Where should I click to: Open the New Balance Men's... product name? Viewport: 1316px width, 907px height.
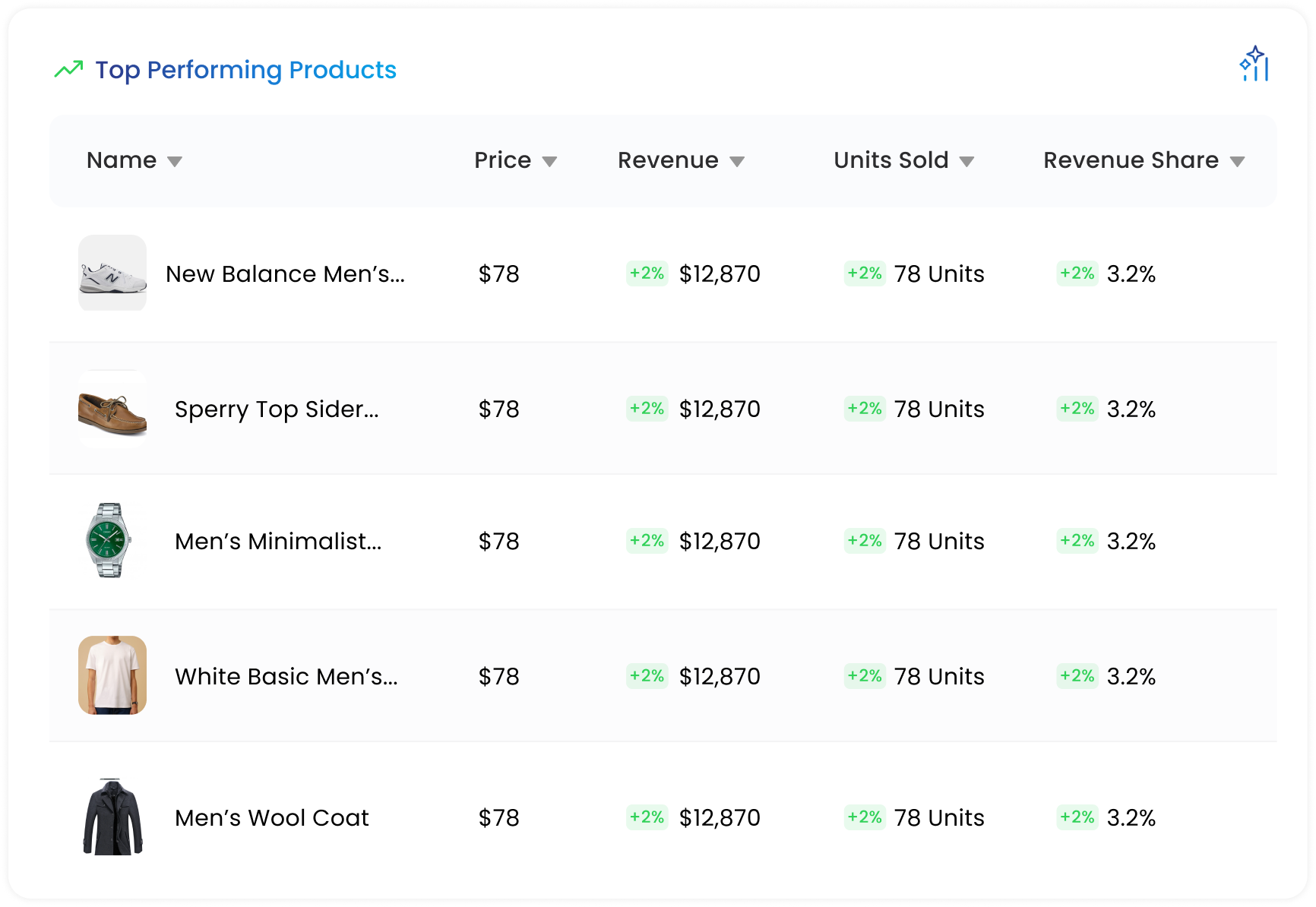coord(285,273)
